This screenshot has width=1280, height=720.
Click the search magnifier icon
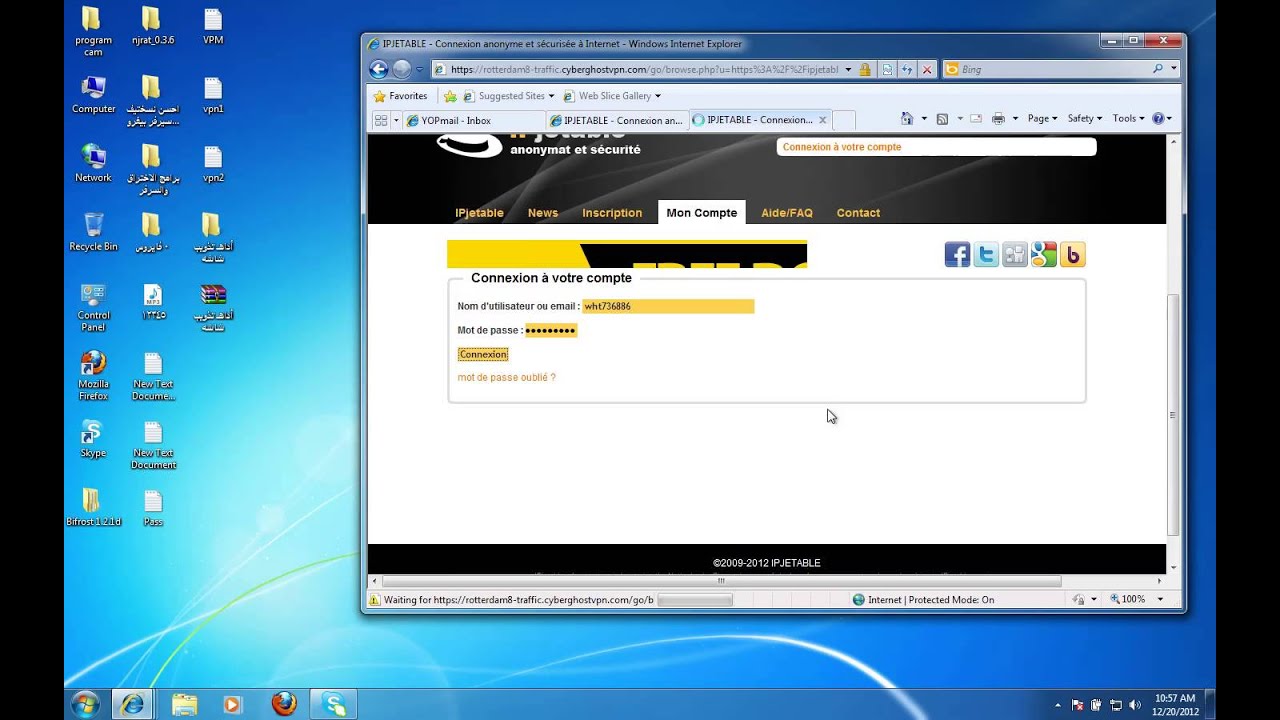1158,69
